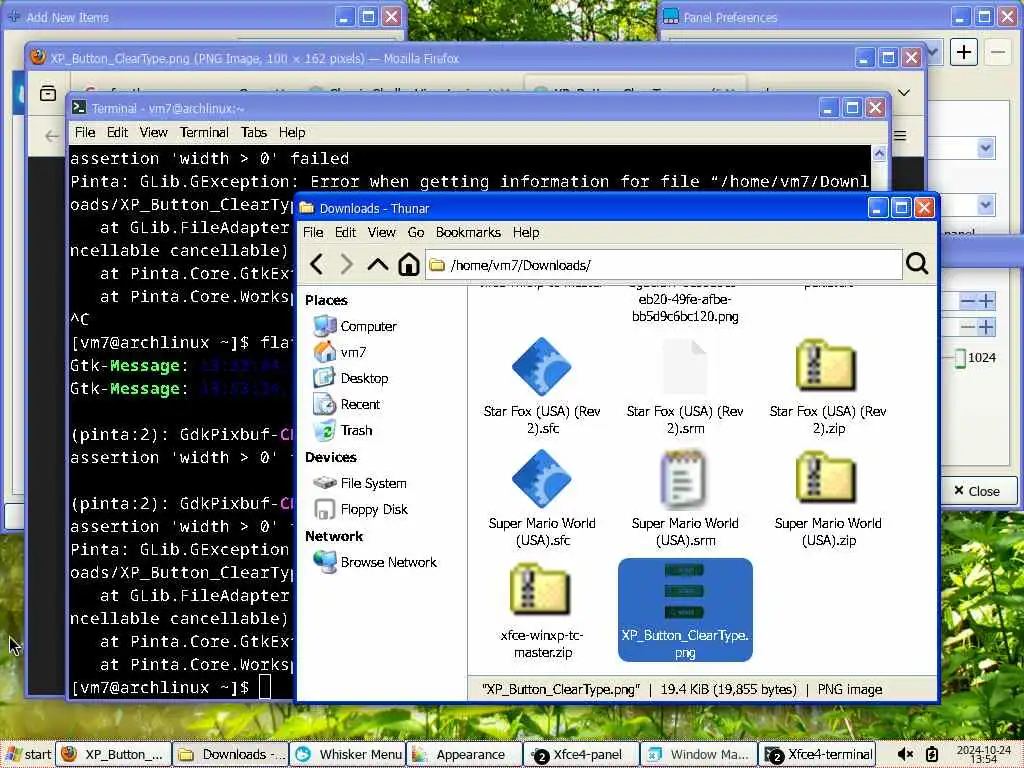Viewport: 1024px width, 768px height.
Task: Switch to Downloads taskbar item
Action: point(231,754)
